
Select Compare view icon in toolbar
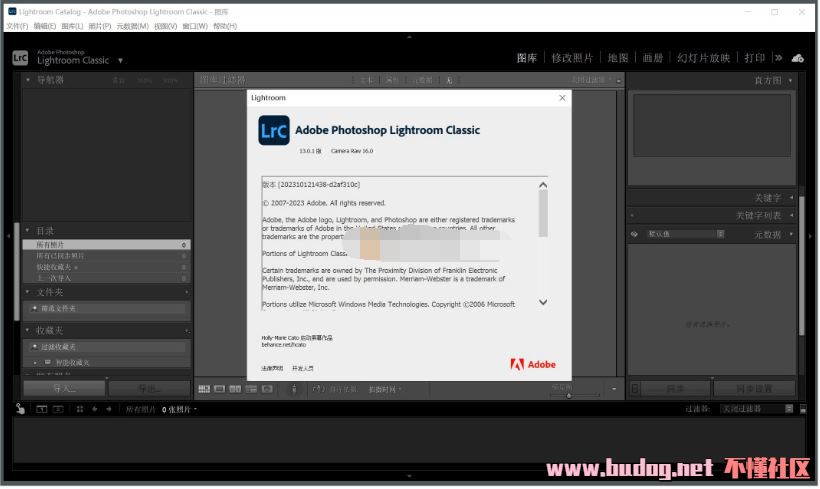(x=235, y=390)
